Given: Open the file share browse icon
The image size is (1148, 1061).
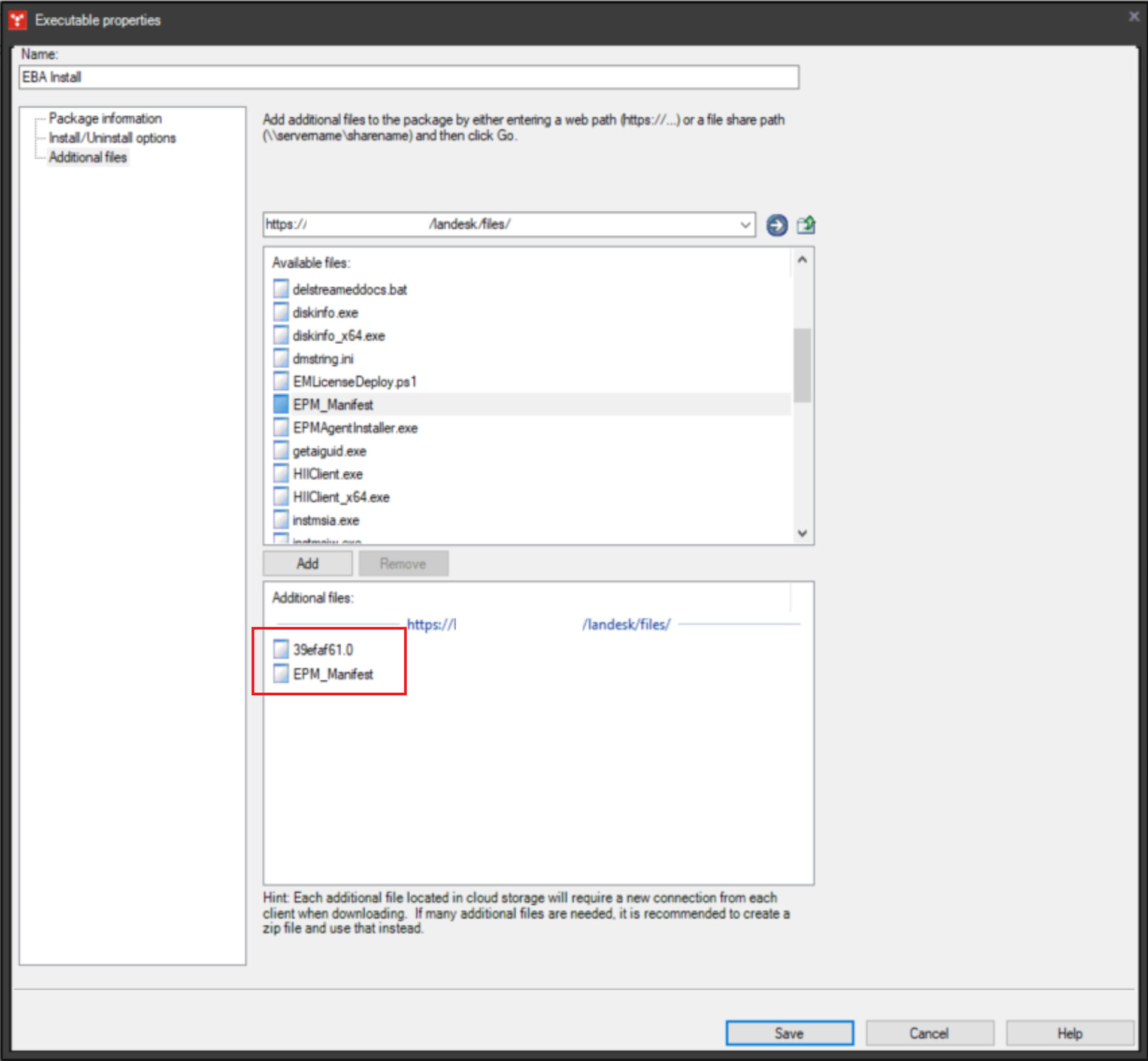Looking at the screenshot, I should [x=806, y=225].
